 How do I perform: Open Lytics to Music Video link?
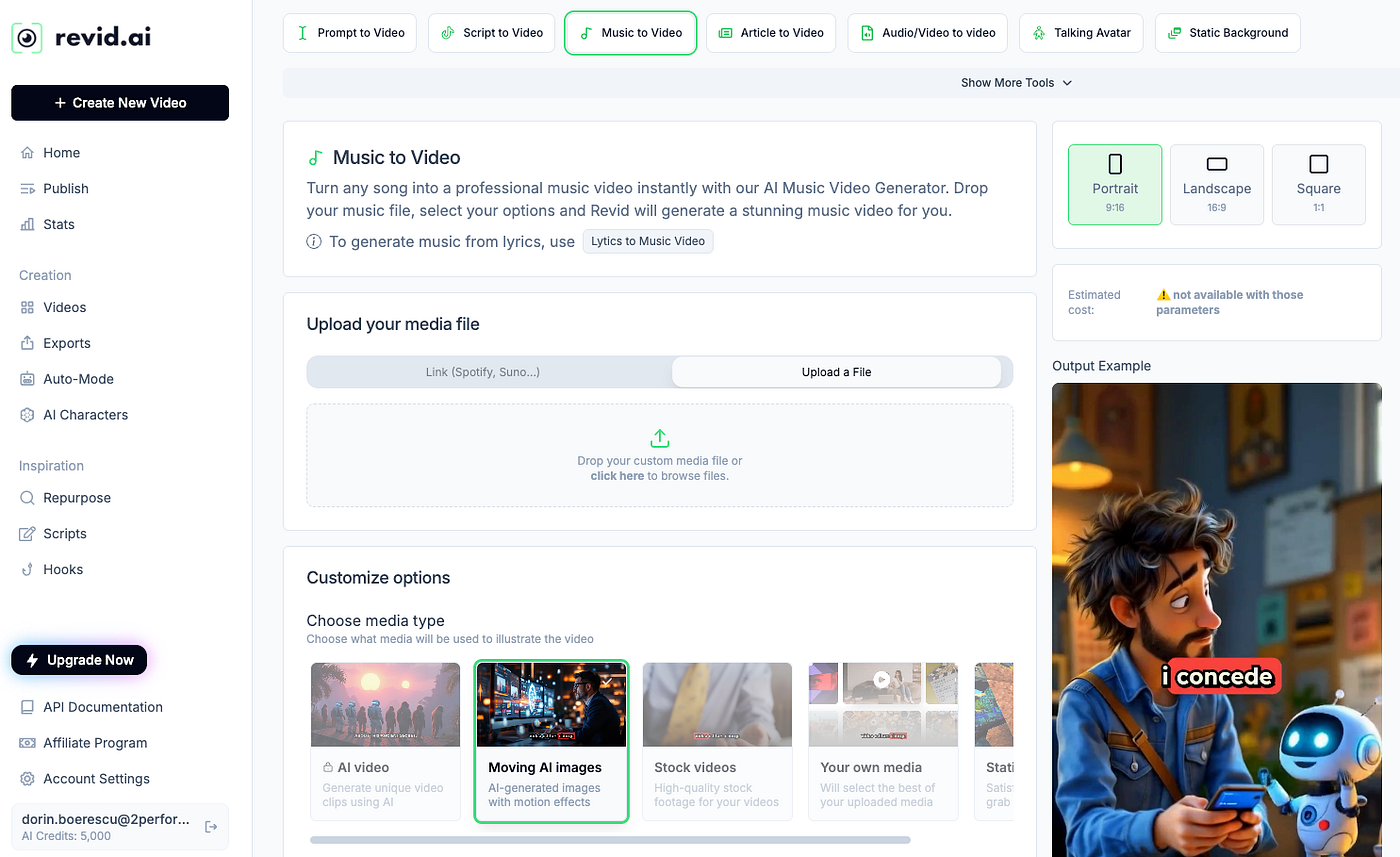click(648, 241)
